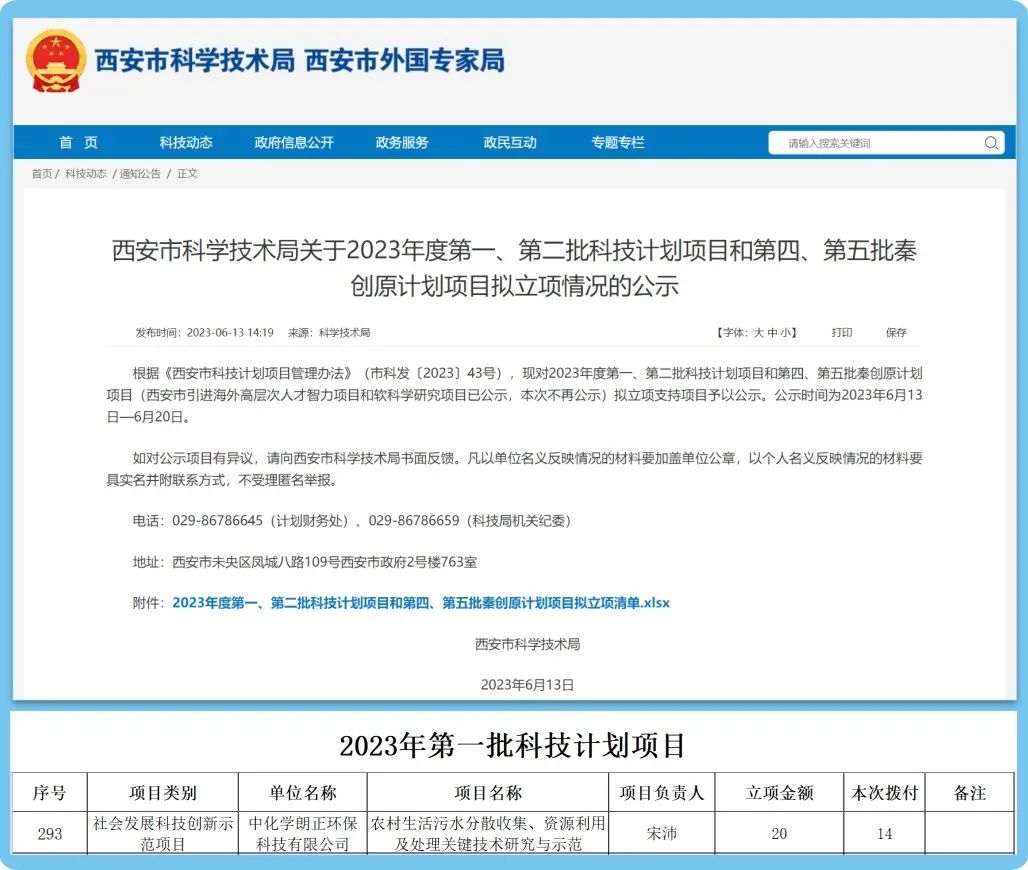
Task: Download the attached 拟立项清单.xlsx file
Action: (421, 603)
